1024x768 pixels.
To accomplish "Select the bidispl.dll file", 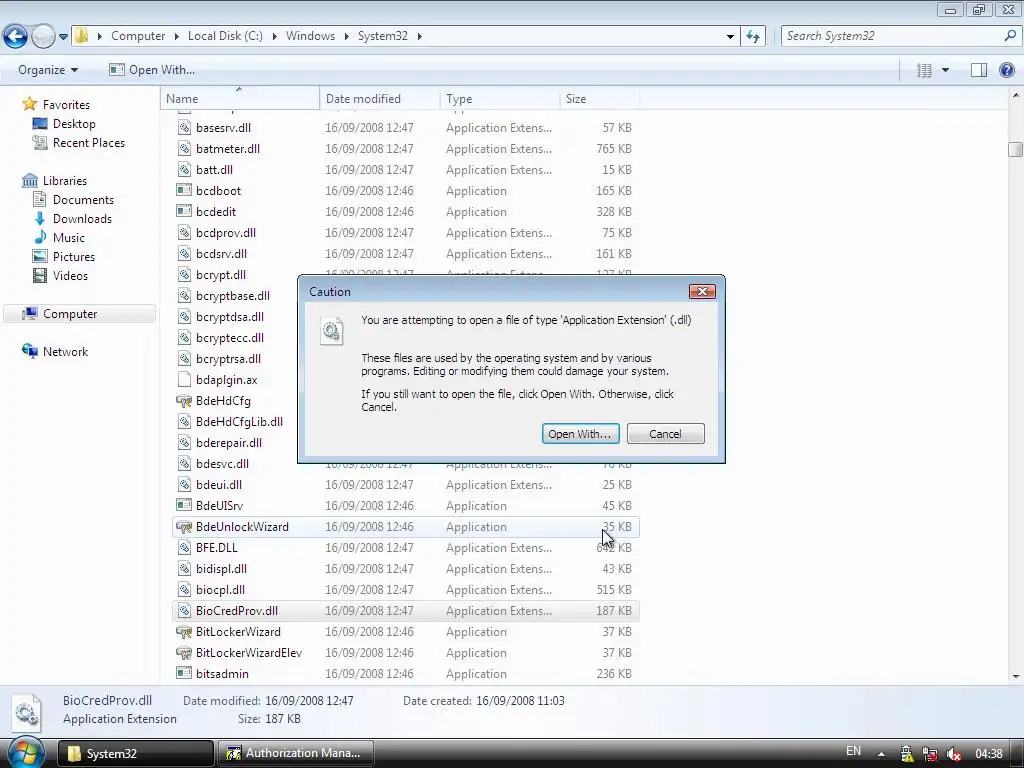I will click(221, 568).
